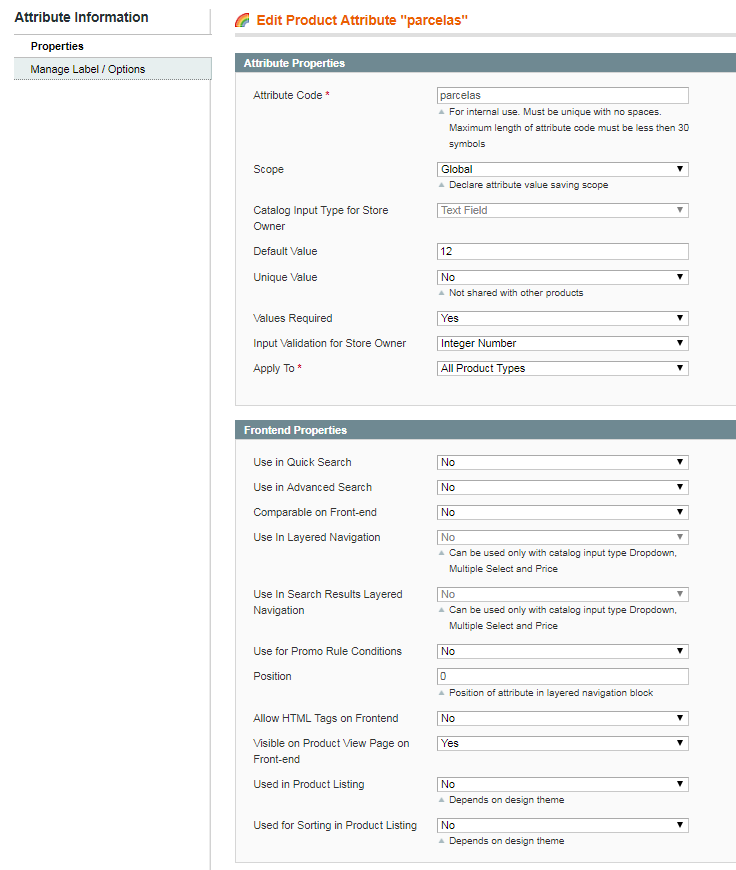Click the rainbow icon beside Edit Product Attribute
This screenshot has height=870, width=736.
point(242,20)
